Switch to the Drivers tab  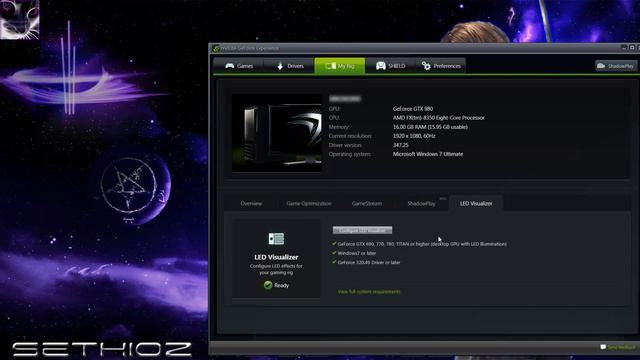[x=289, y=66]
